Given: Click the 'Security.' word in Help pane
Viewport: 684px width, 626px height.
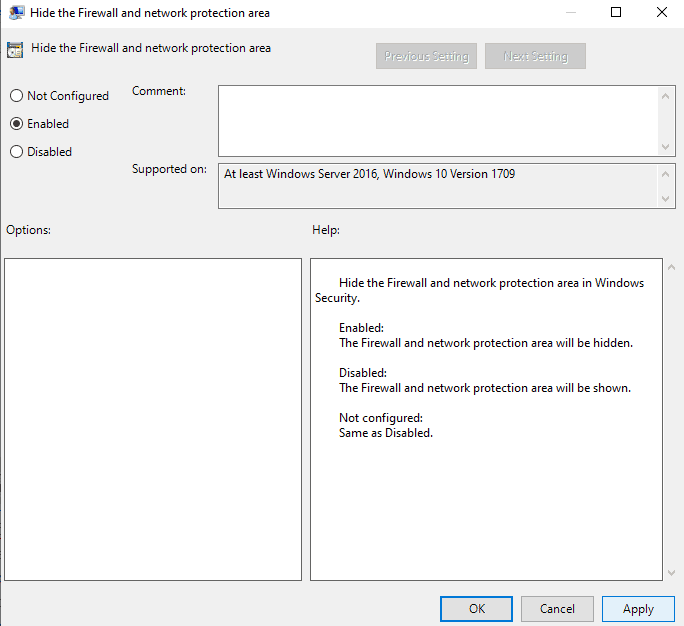Looking at the screenshot, I should [337, 298].
